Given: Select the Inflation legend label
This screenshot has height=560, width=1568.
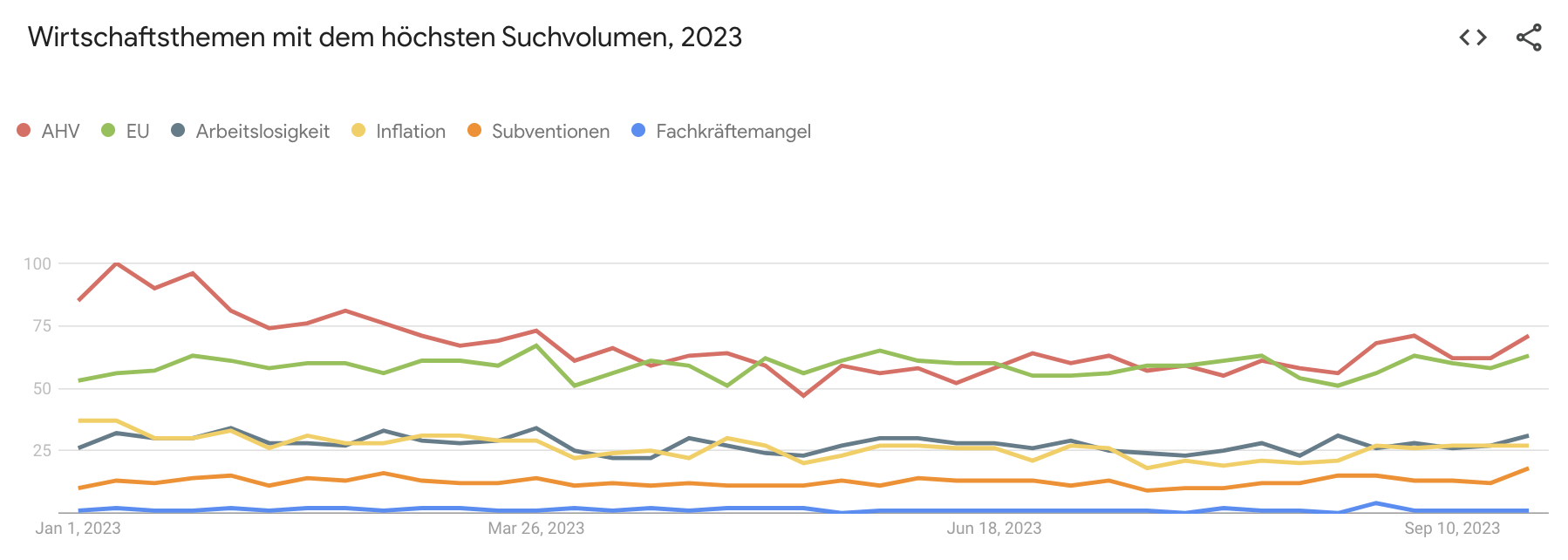Looking at the screenshot, I should coord(411,132).
